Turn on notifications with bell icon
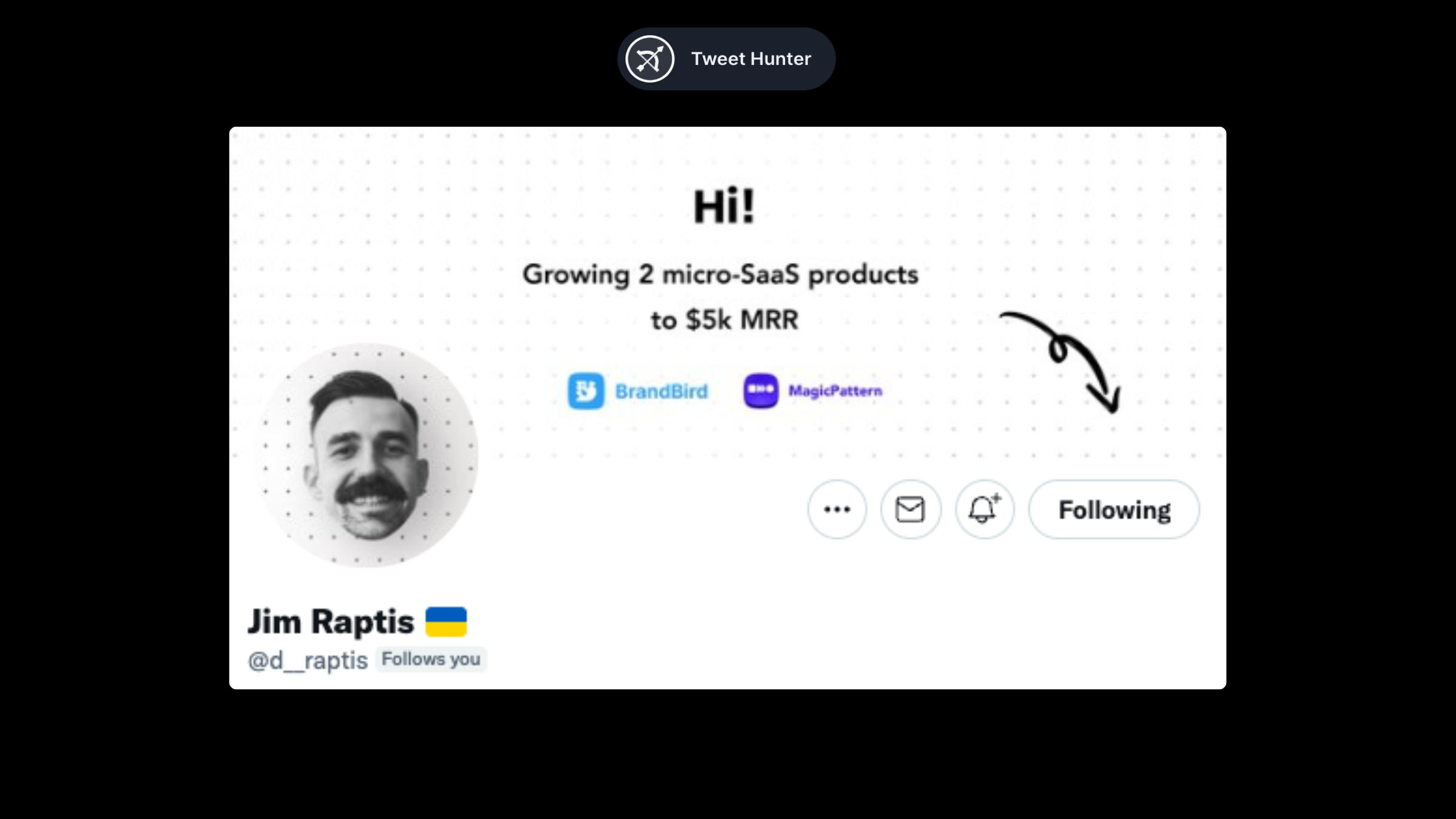The width and height of the screenshot is (1456, 819). pos(985,510)
